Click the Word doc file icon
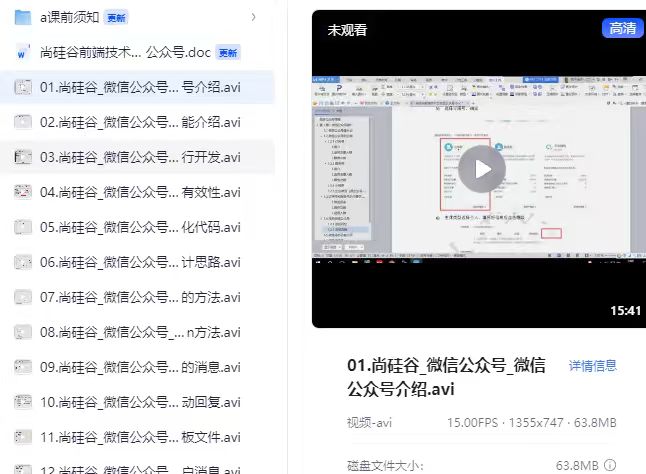The width and height of the screenshot is (646, 474). (x=23, y=52)
